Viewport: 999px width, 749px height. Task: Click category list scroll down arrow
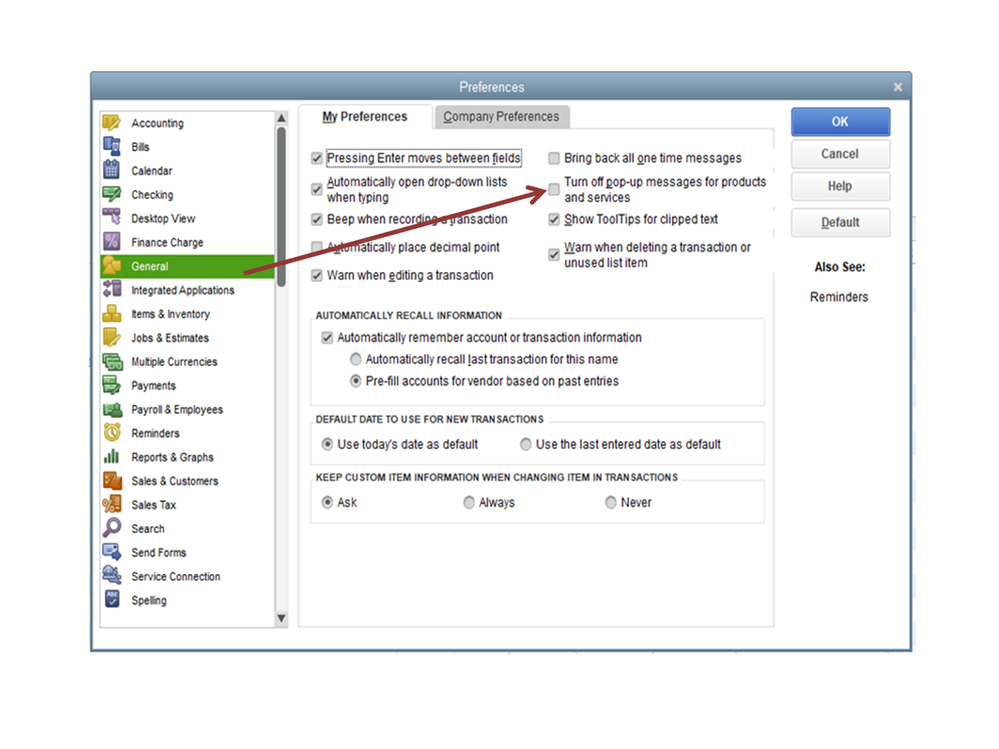281,618
